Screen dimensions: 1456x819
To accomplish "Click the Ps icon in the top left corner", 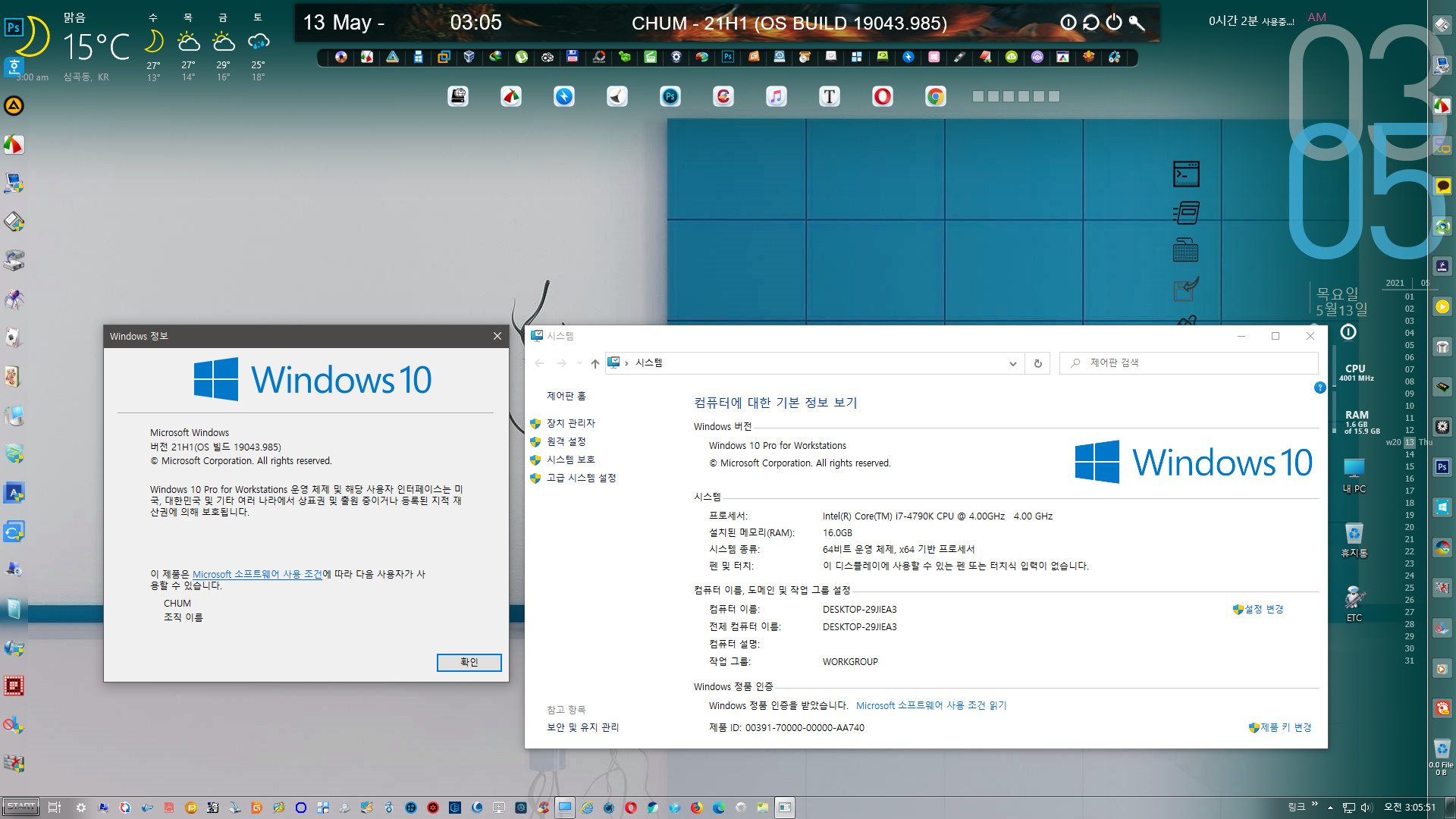I will click(x=13, y=28).
